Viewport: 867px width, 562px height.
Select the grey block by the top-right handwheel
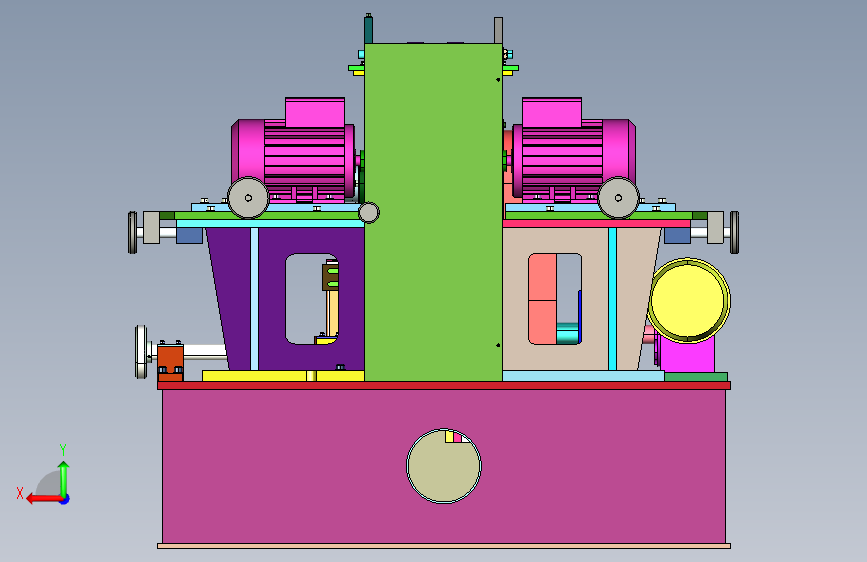coord(715,227)
